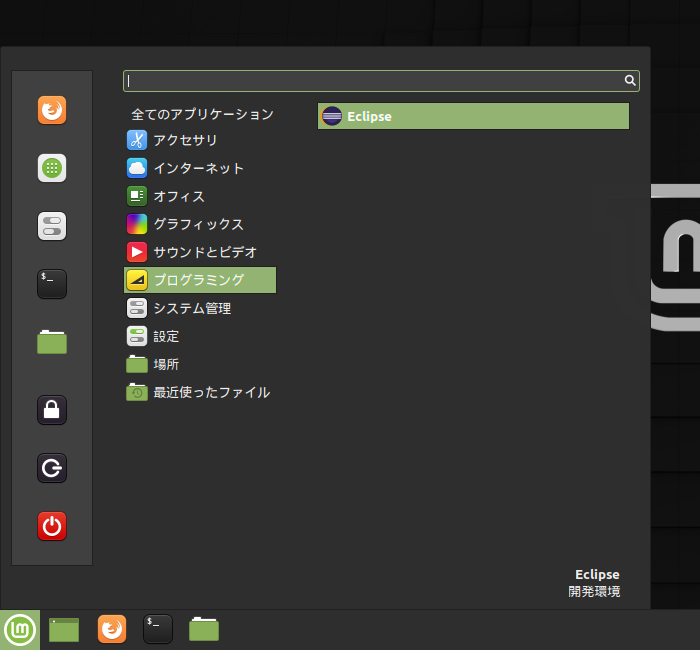
Task: Open the グラフィックス category
Action: coord(200,224)
